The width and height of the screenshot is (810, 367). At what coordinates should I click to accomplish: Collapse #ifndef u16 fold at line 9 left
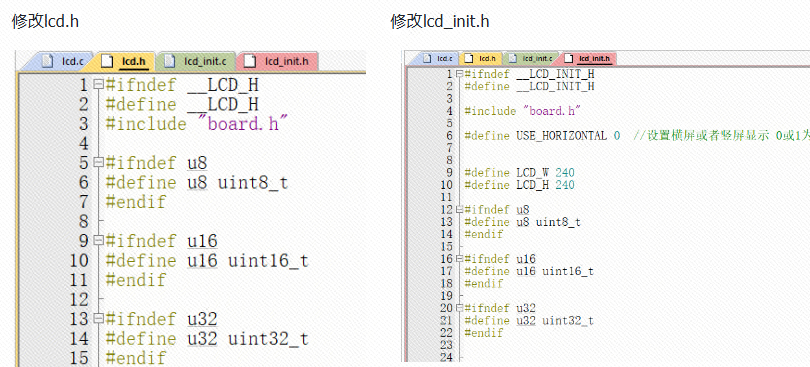pyautogui.click(x=99, y=240)
